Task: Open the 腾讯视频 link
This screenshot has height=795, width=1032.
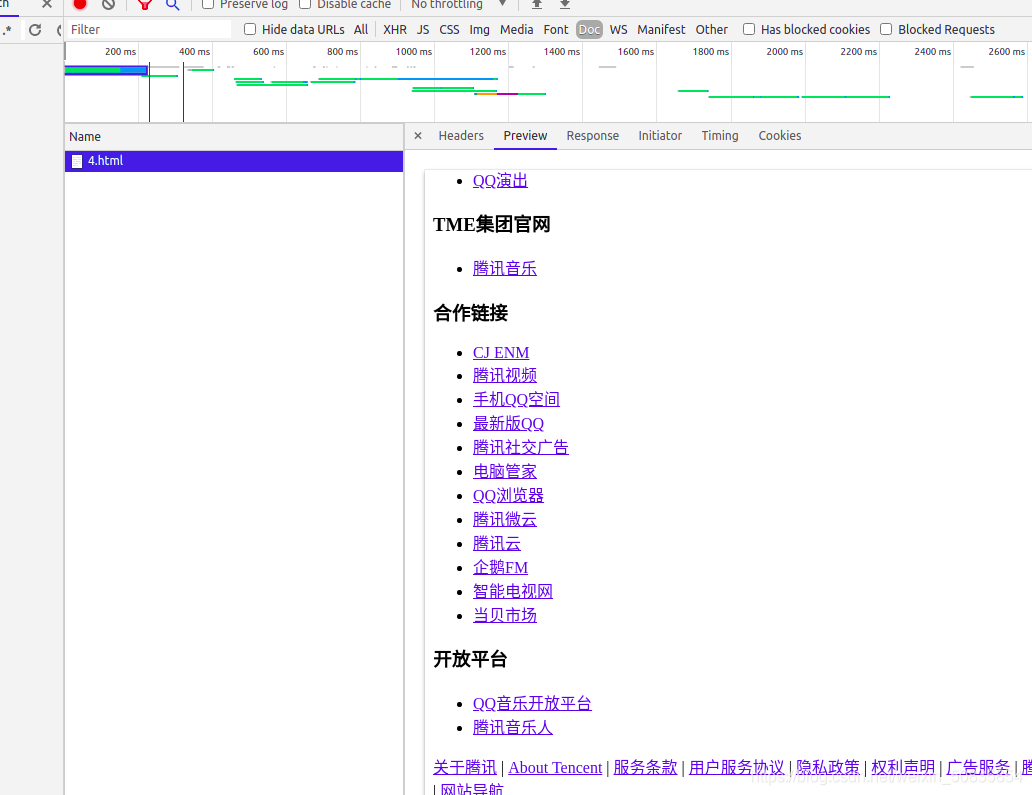Action: click(x=505, y=376)
